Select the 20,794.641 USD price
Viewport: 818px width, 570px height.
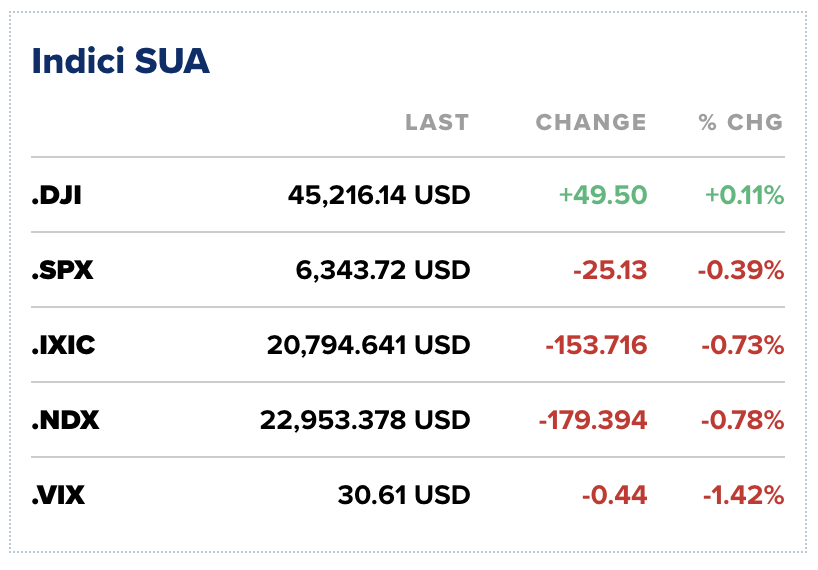click(x=368, y=345)
